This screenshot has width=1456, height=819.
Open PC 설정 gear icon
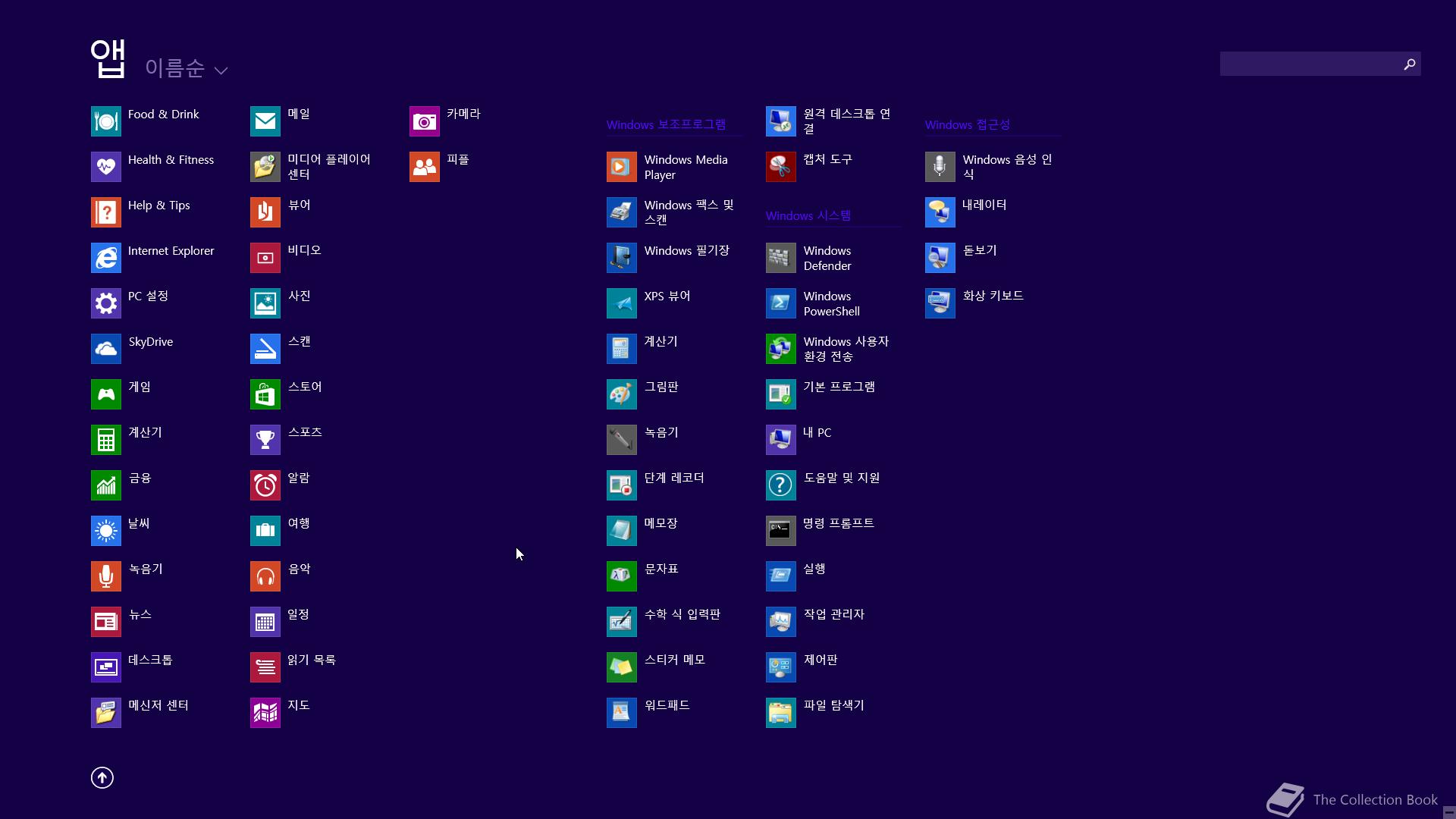[106, 303]
